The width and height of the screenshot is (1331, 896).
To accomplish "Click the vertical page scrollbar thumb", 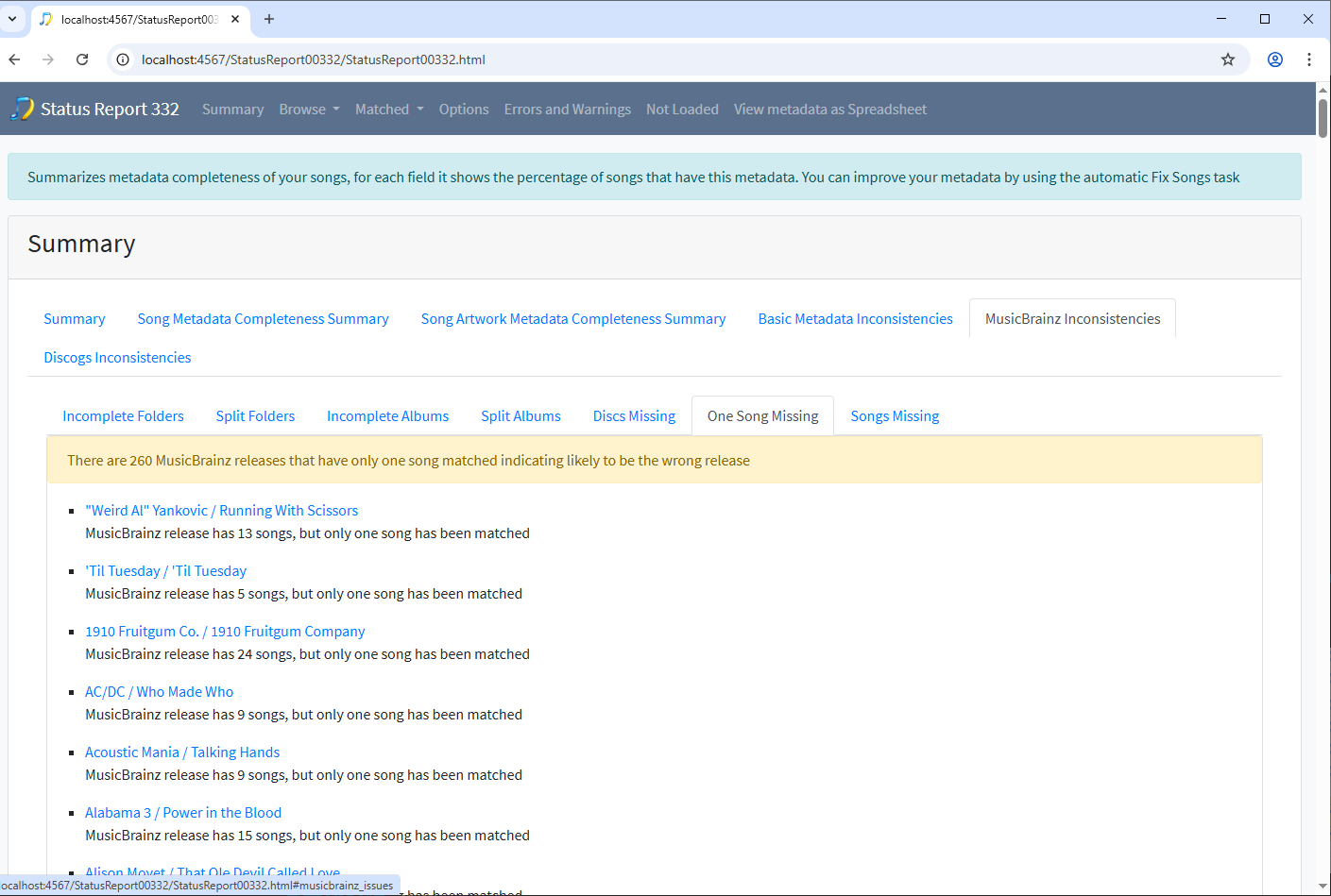I will pos(1322,118).
